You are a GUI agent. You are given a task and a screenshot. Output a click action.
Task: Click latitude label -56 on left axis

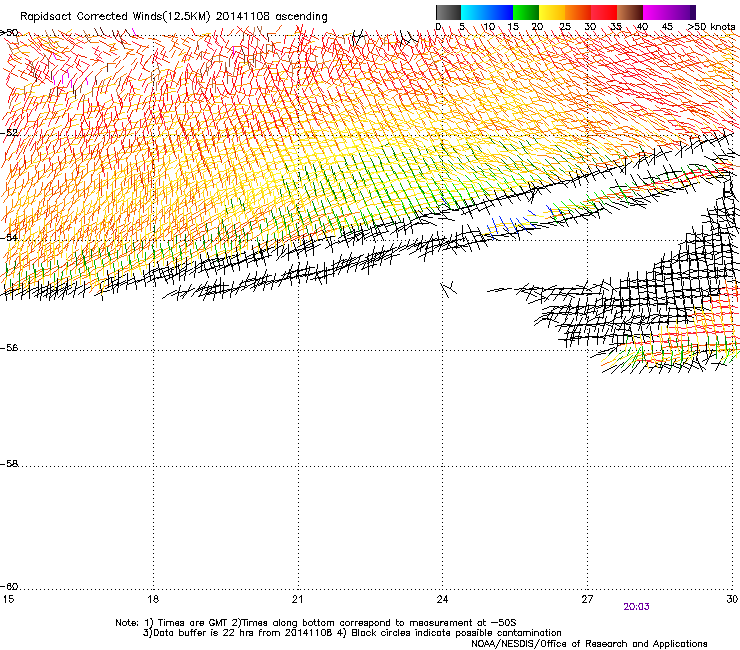click(9, 348)
